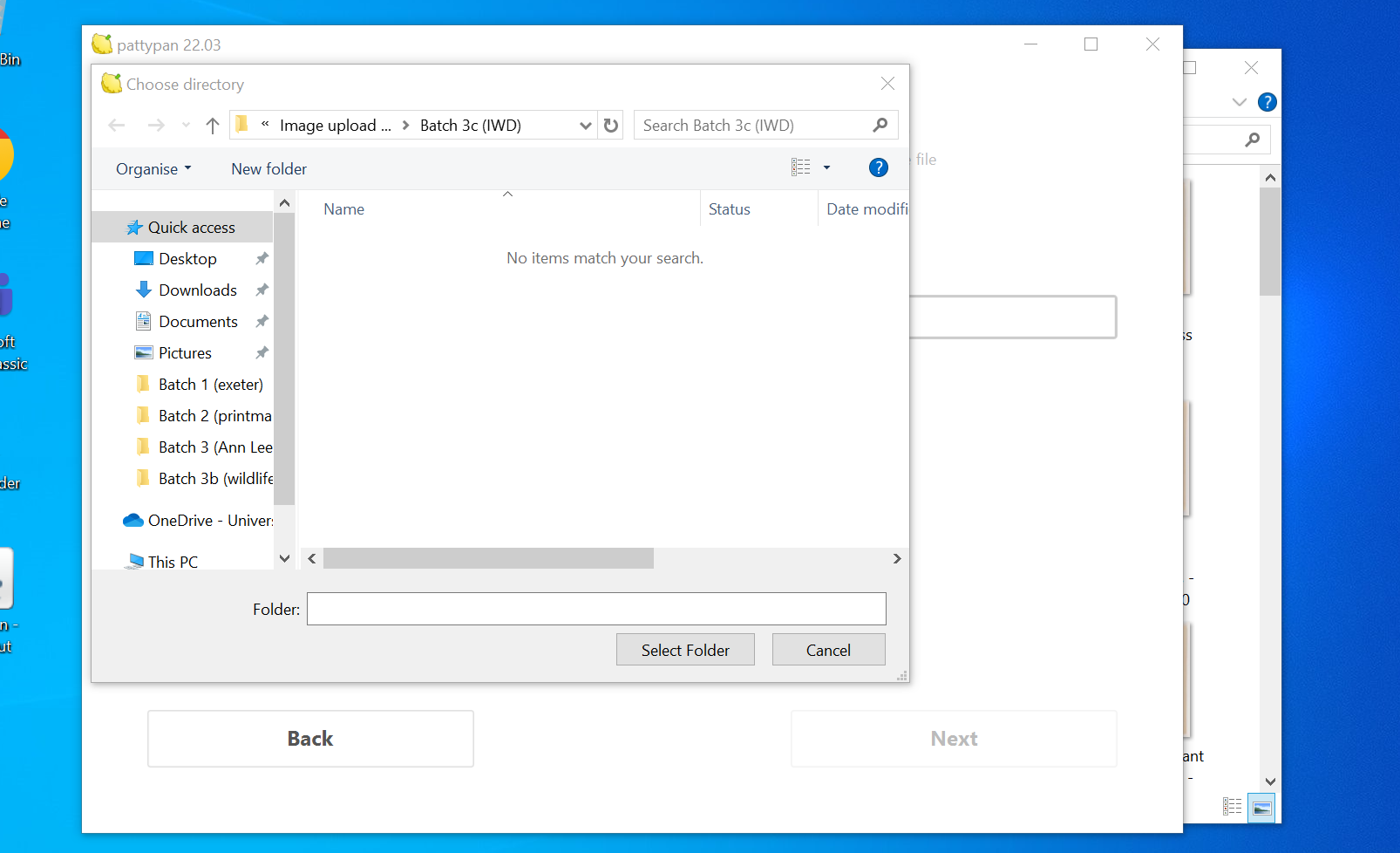Close the Choose directory dialog
The image size is (1400, 853).
(x=887, y=84)
